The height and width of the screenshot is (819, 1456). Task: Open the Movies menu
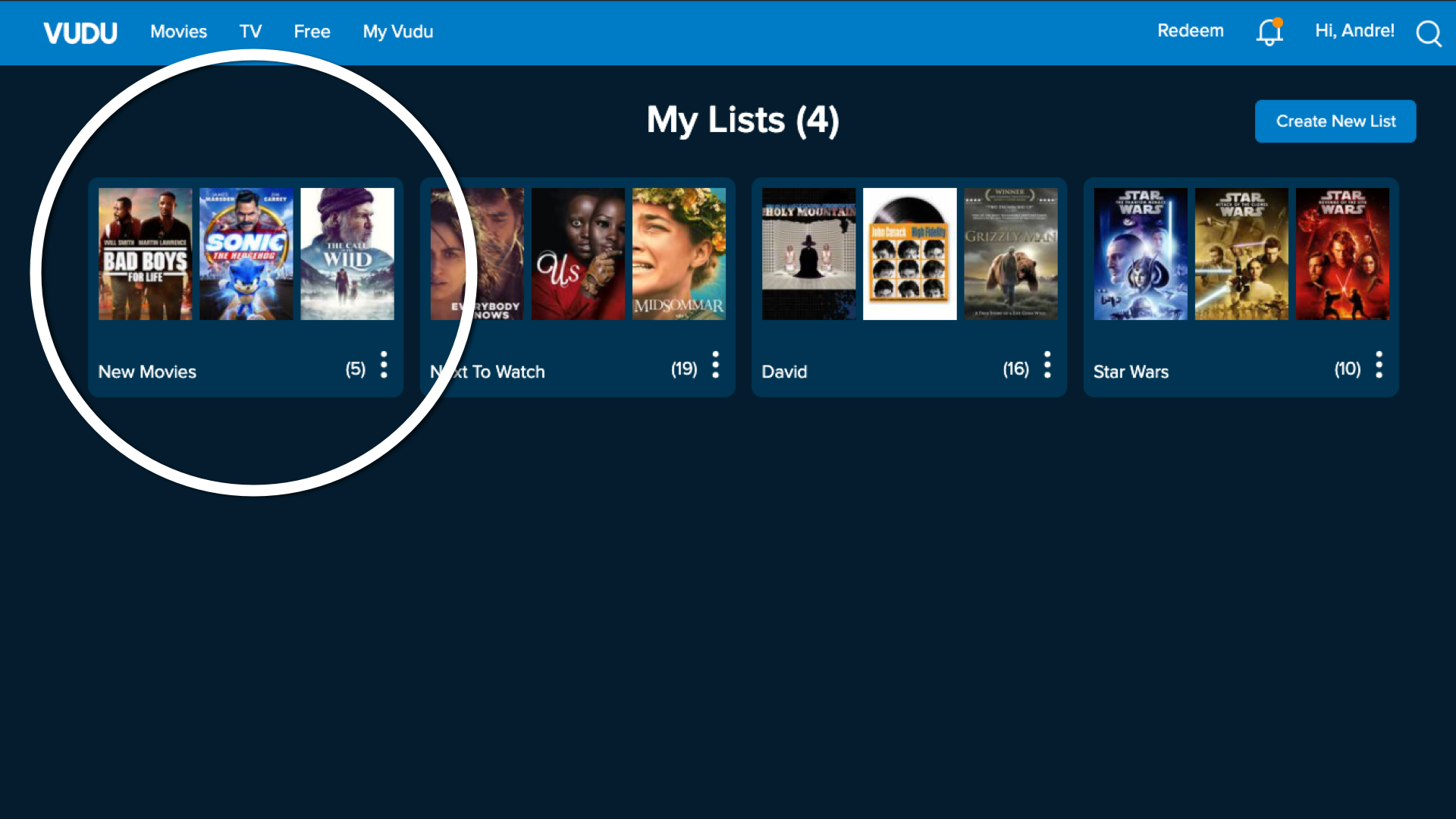pos(178,32)
